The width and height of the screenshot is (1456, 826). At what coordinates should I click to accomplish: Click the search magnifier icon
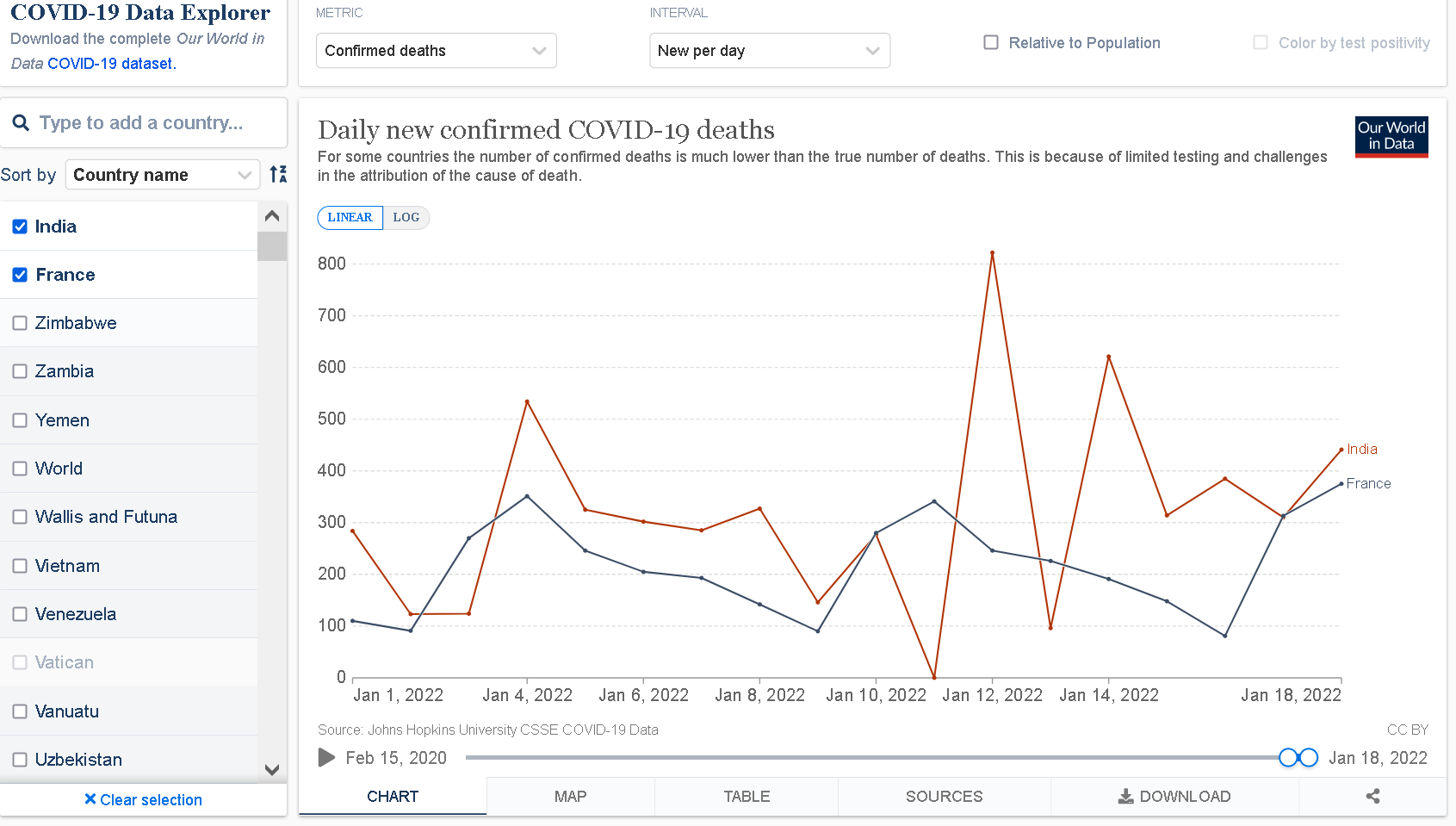pyautogui.click(x=21, y=123)
